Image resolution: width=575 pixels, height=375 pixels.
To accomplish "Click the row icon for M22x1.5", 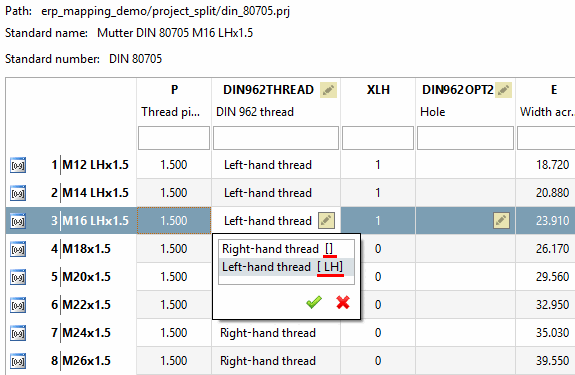I will [18, 305].
